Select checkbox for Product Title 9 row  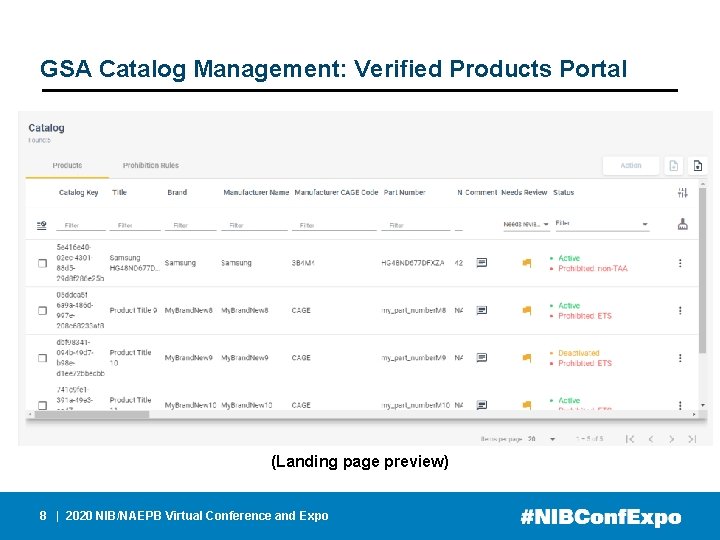pyautogui.click(x=42, y=310)
